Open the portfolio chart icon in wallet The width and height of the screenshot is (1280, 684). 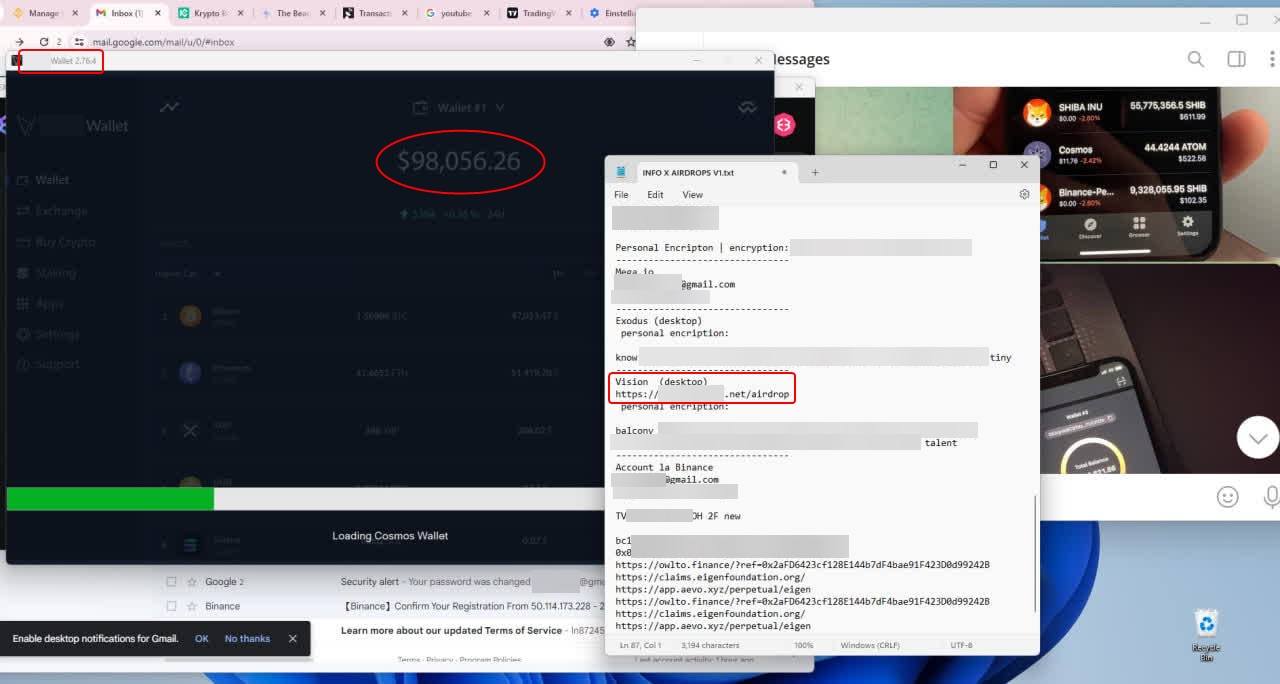point(170,107)
